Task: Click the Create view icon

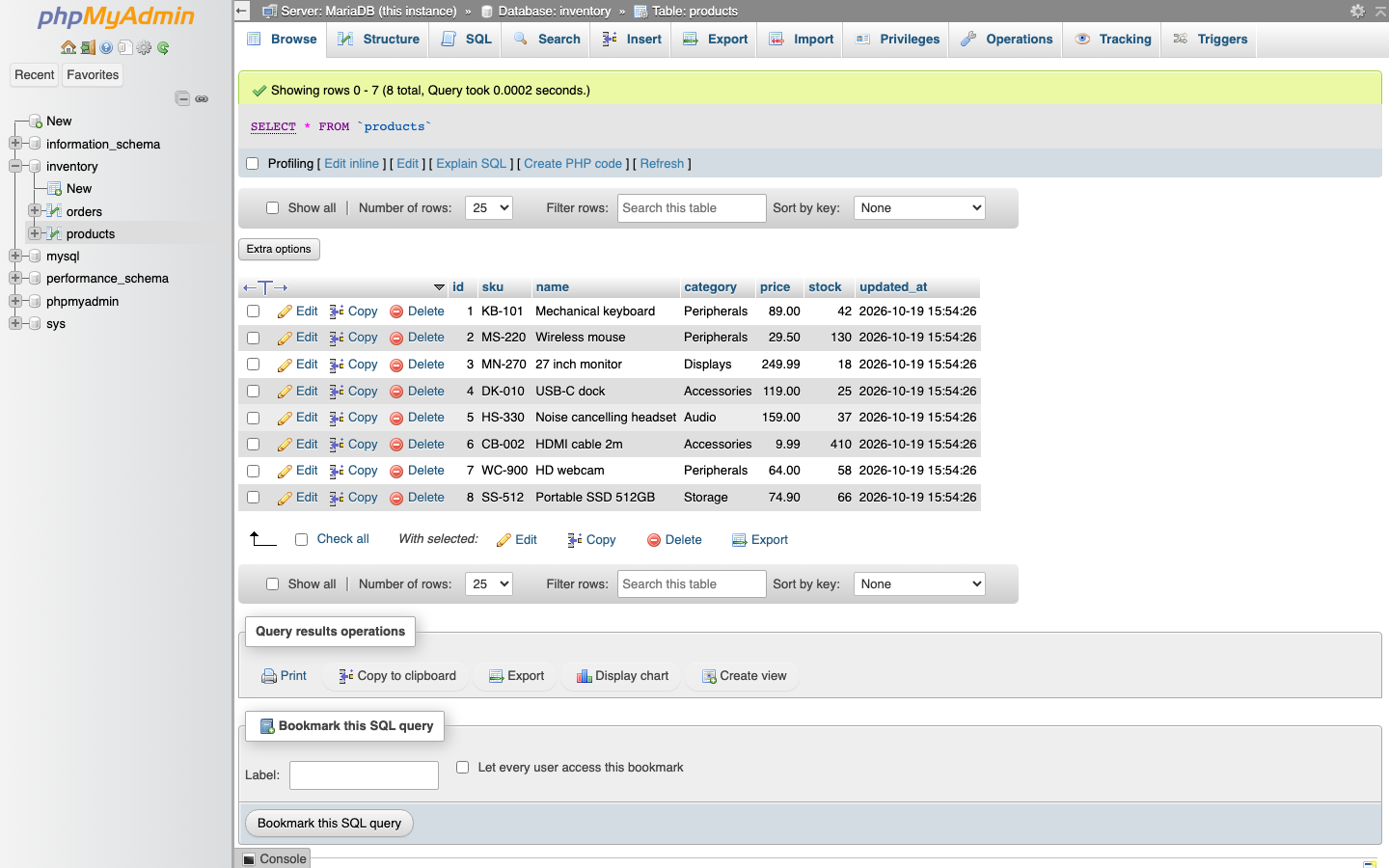Action: pyautogui.click(x=709, y=676)
